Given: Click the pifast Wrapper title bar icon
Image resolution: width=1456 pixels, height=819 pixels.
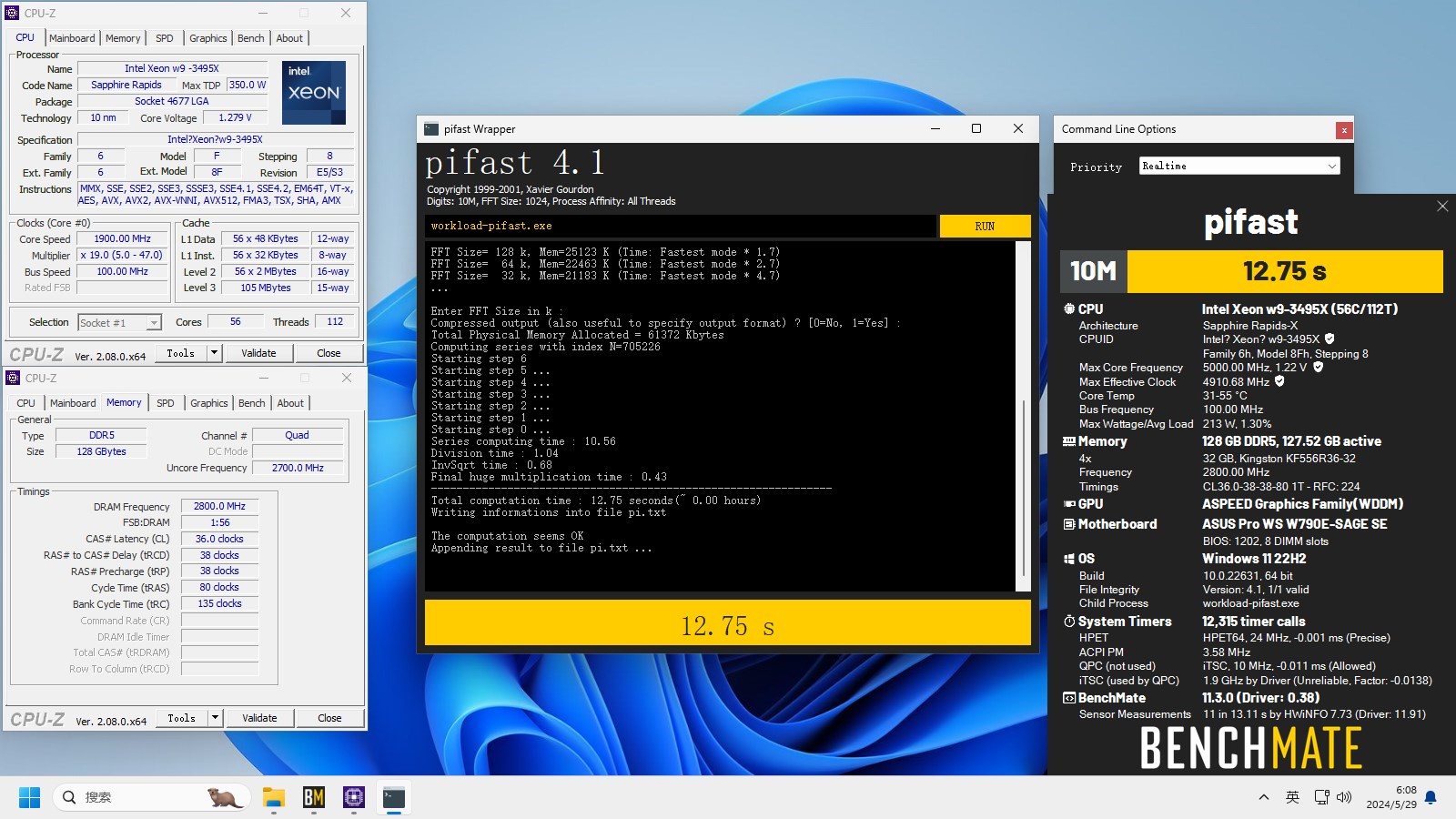Looking at the screenshot, I should tap(431, 129).
